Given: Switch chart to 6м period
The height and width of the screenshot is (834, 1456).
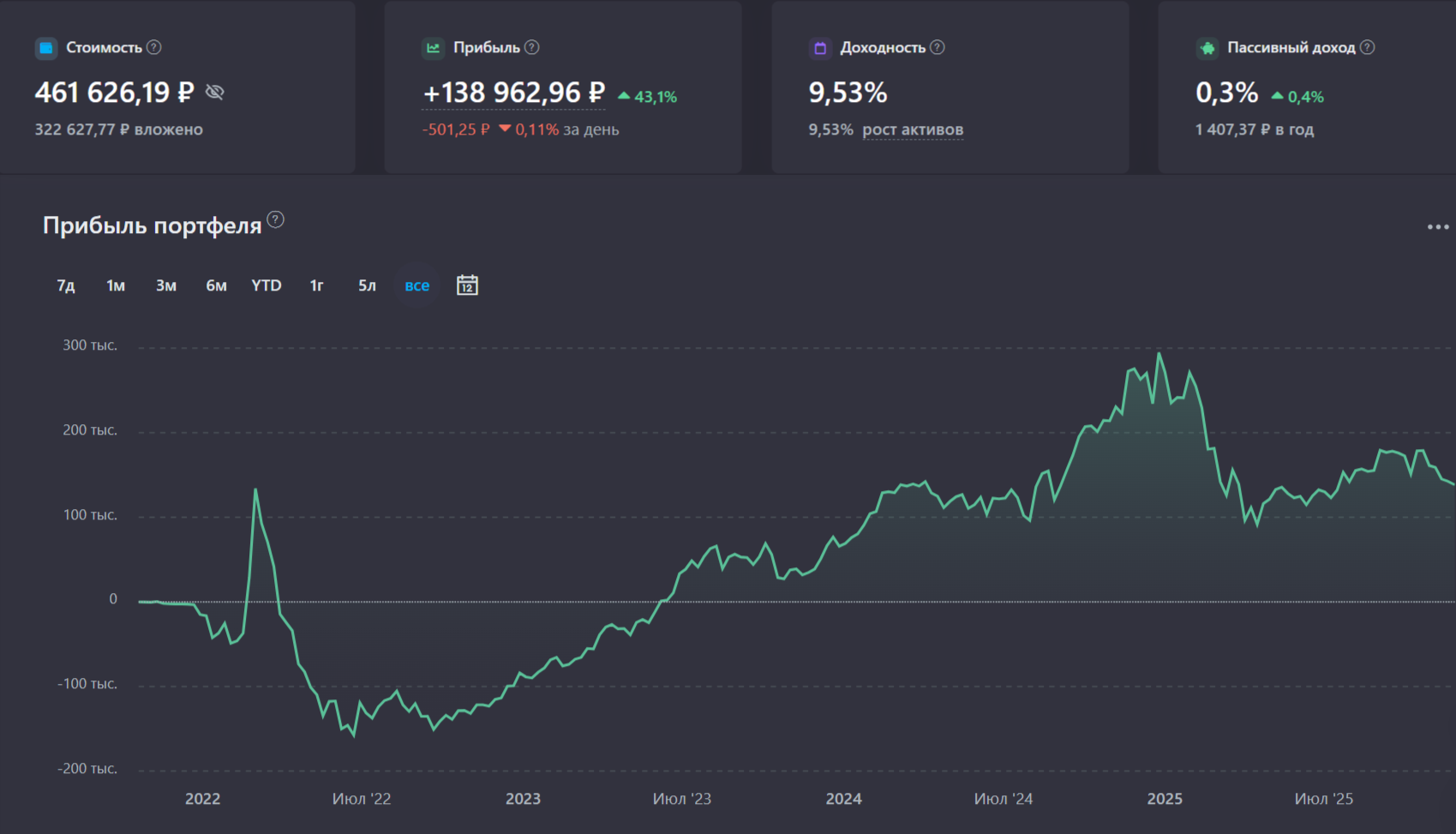Looking at the screenshot, I should pos(216,285).
